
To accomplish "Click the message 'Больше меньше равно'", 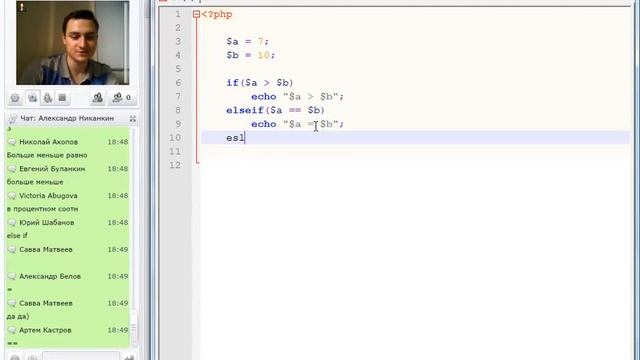I will click(x=47, y=156).
